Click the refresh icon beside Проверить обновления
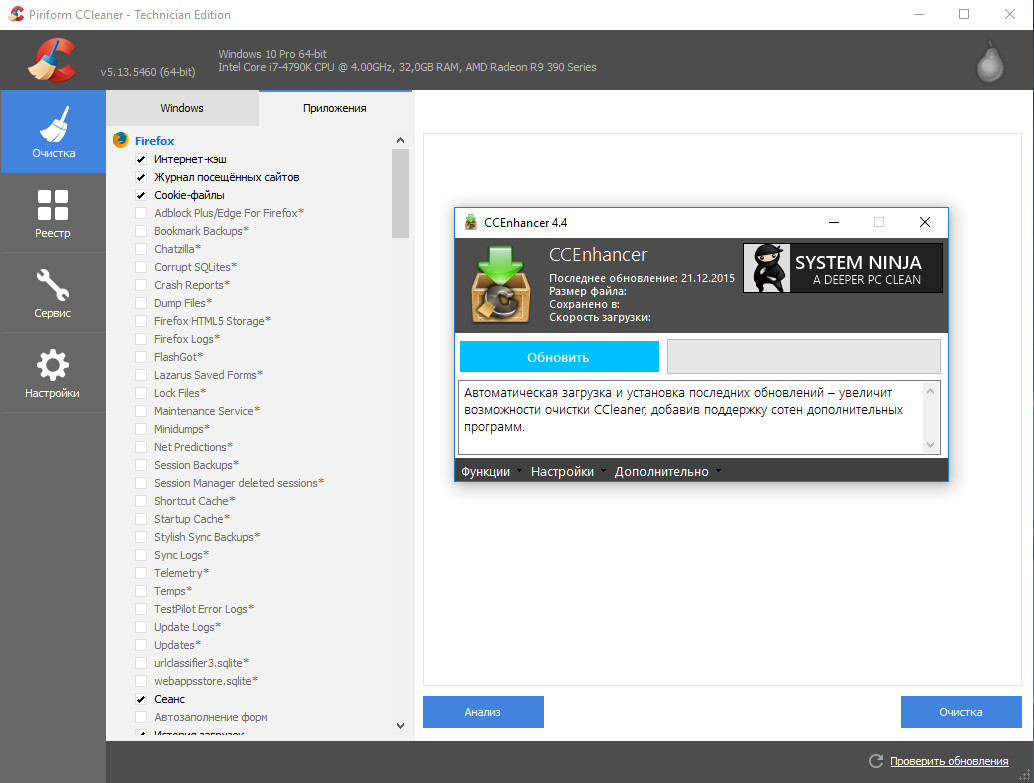Screen dimensions: 1034x783 coord(876,761)
